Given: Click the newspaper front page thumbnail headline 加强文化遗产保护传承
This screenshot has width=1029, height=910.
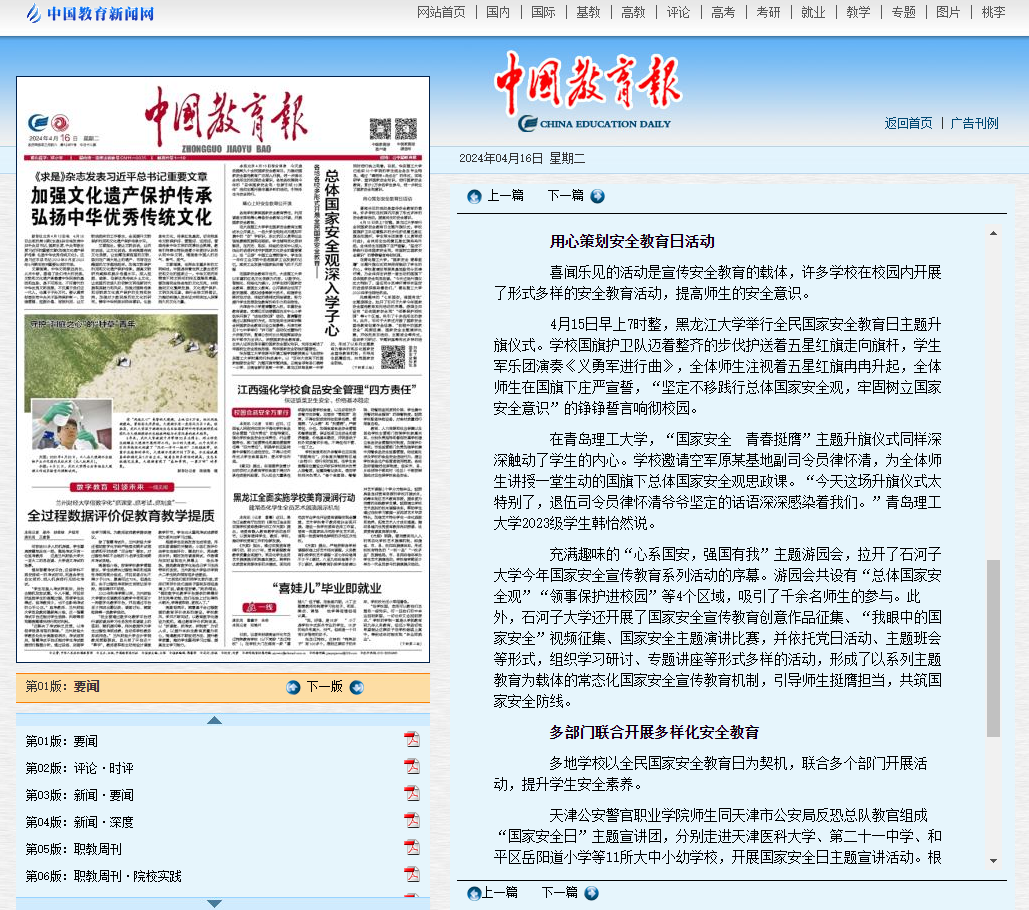Looking at the screenshot, I should (x=120, y=196).
